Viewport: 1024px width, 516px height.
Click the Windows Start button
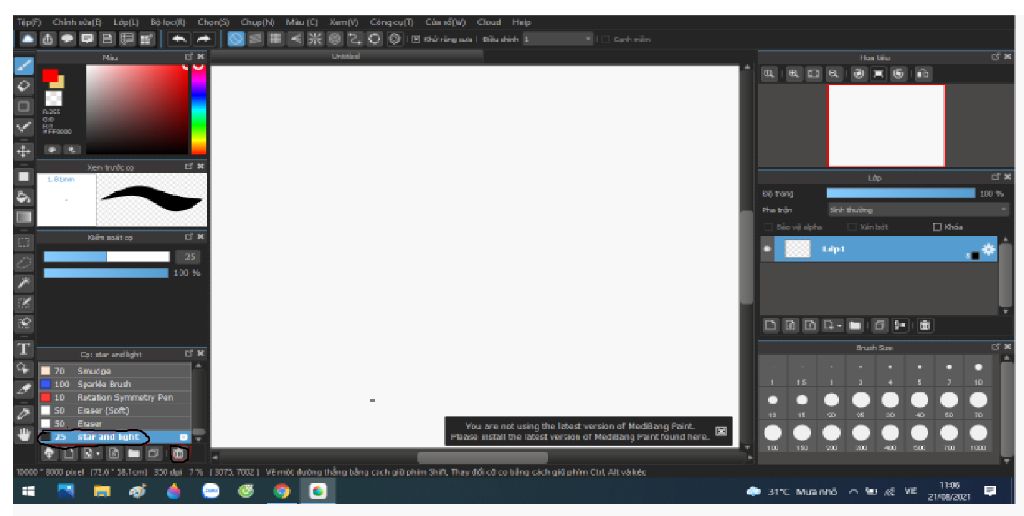point(29,491)
